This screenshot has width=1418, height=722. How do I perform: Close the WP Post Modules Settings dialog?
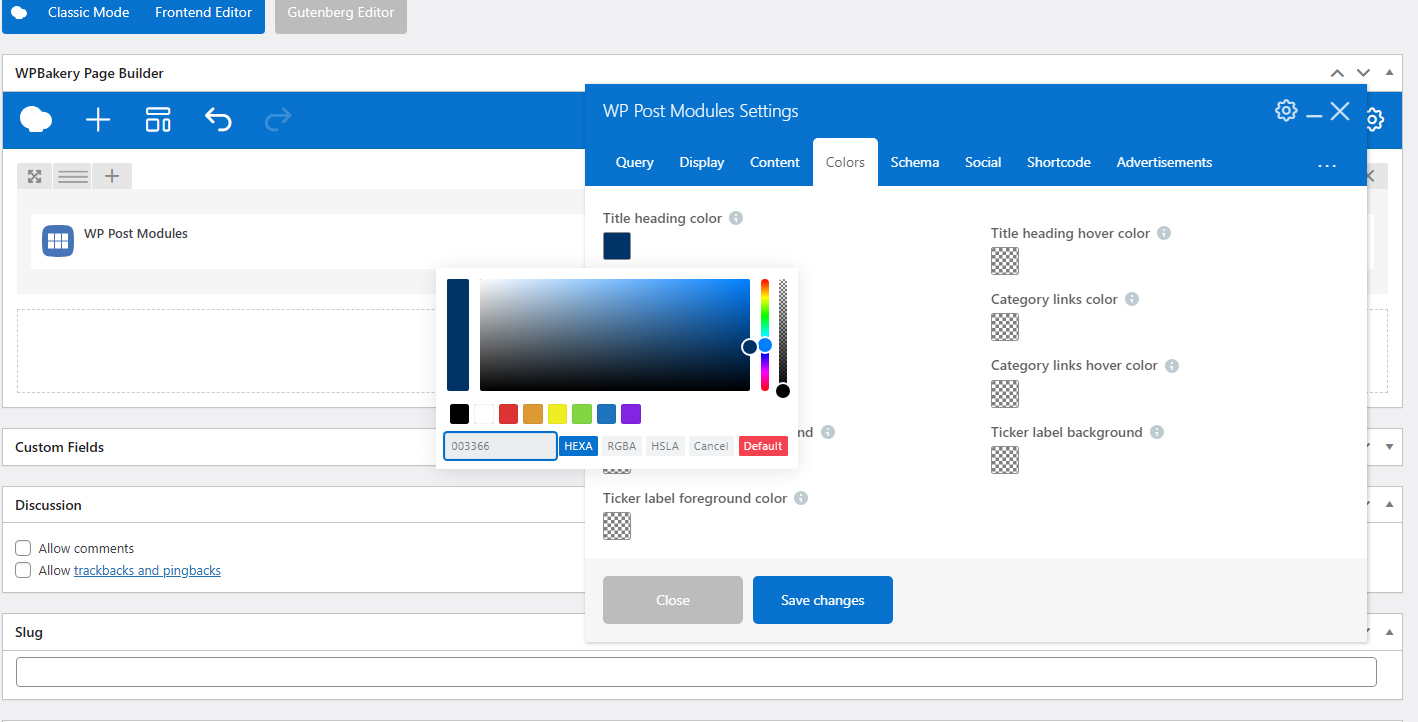tap(1340, 111)
